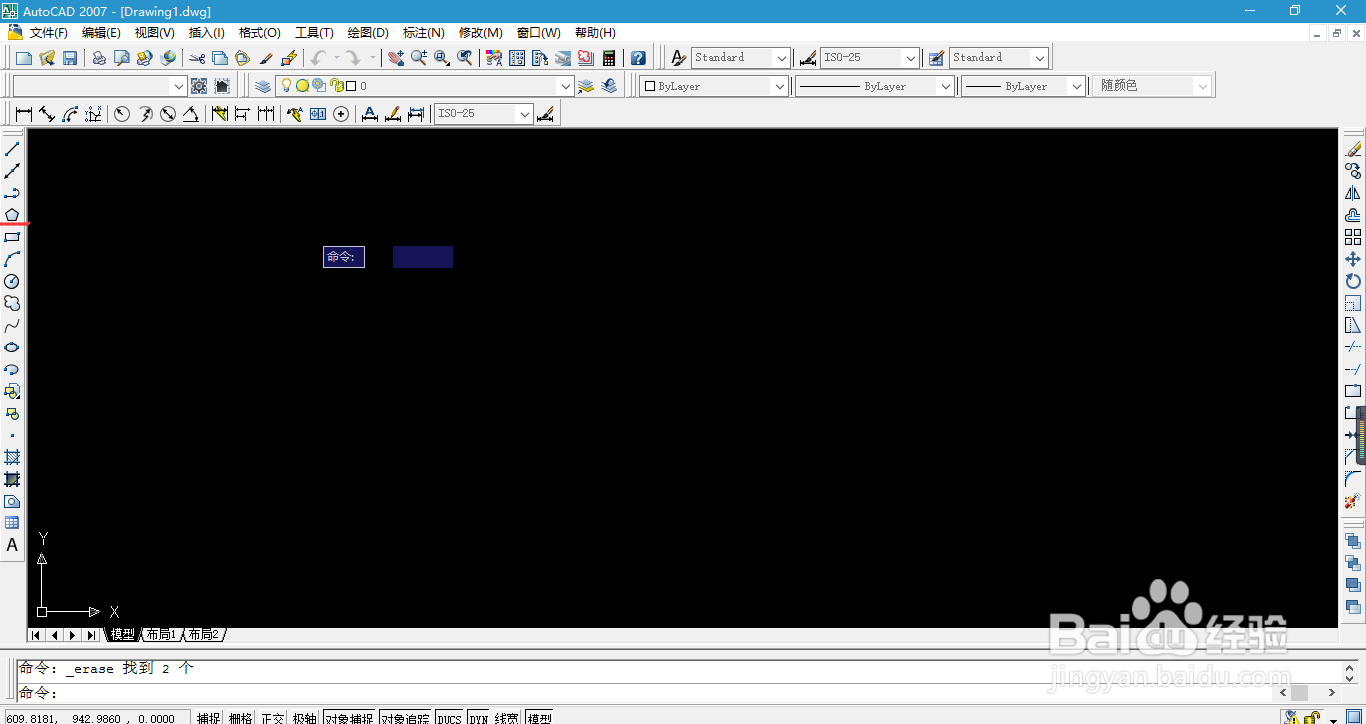The image size is (1366, 724).
Task: Open the 编辑(E) menu
Action: point(101,33)
